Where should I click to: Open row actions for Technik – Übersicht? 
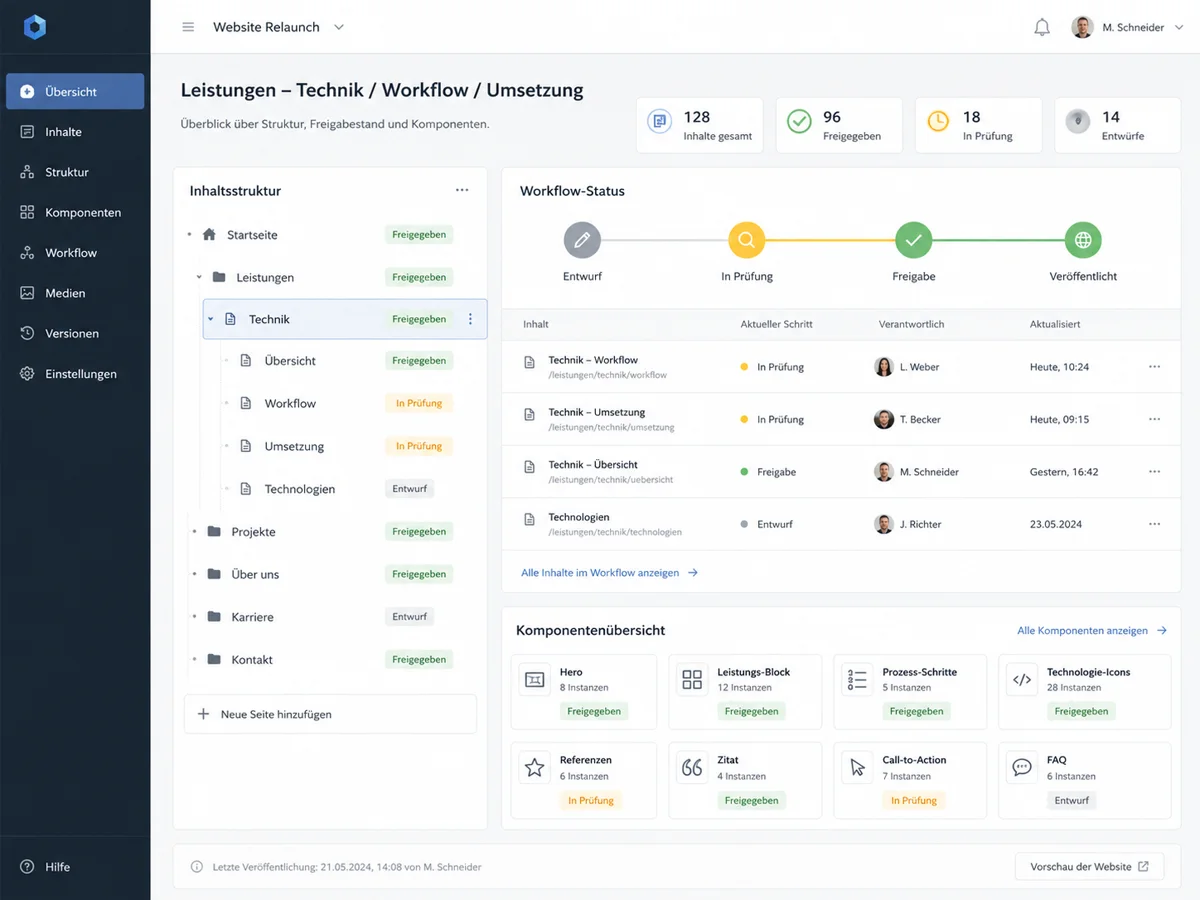(x=1155, y=471)
